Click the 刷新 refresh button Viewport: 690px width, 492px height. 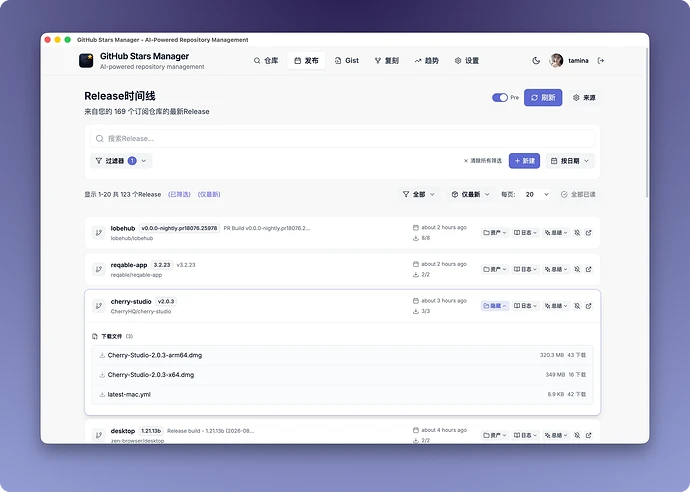tap(543, 97)
